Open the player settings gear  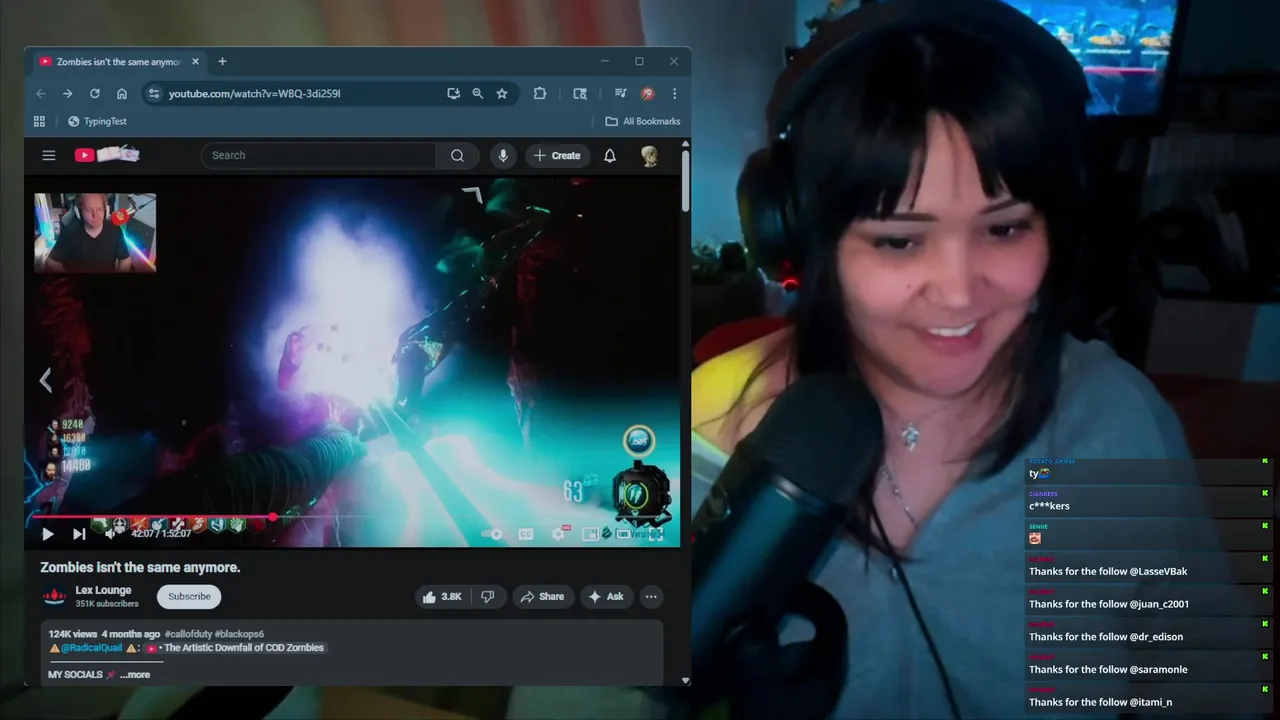pyautogui.click(x=559, y=534)
